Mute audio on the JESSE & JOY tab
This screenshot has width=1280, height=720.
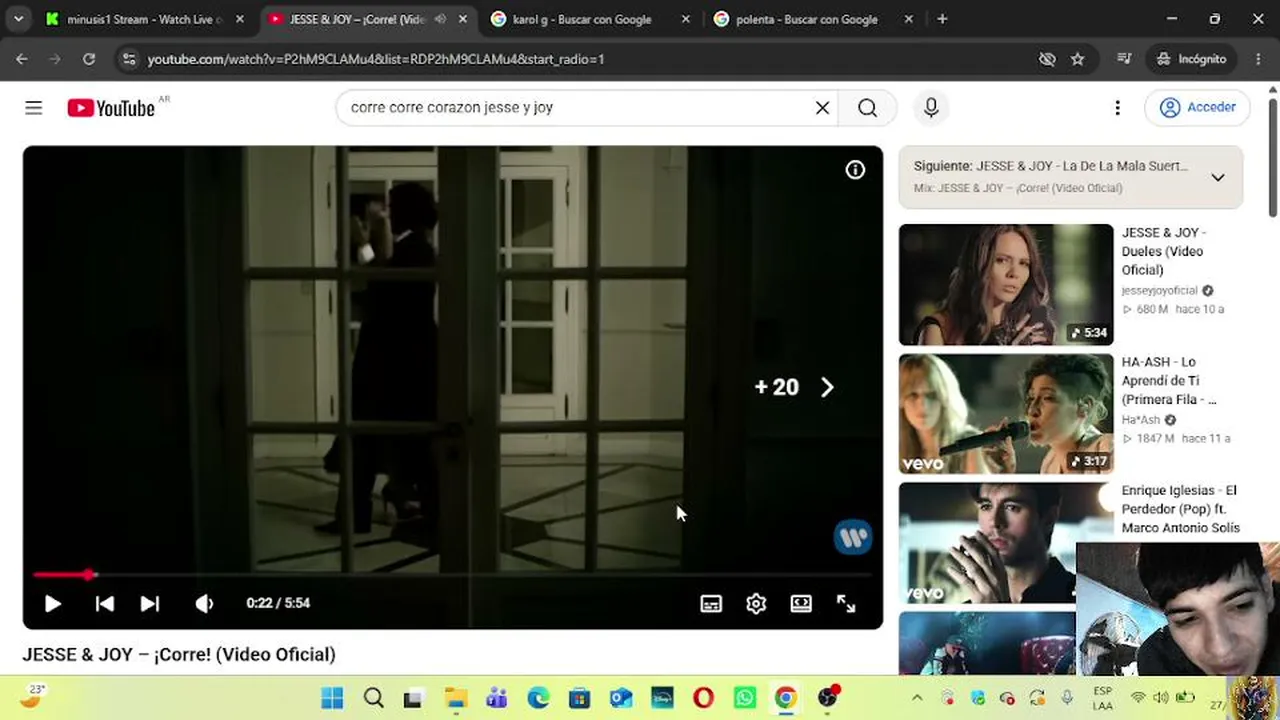coord(440,19)
